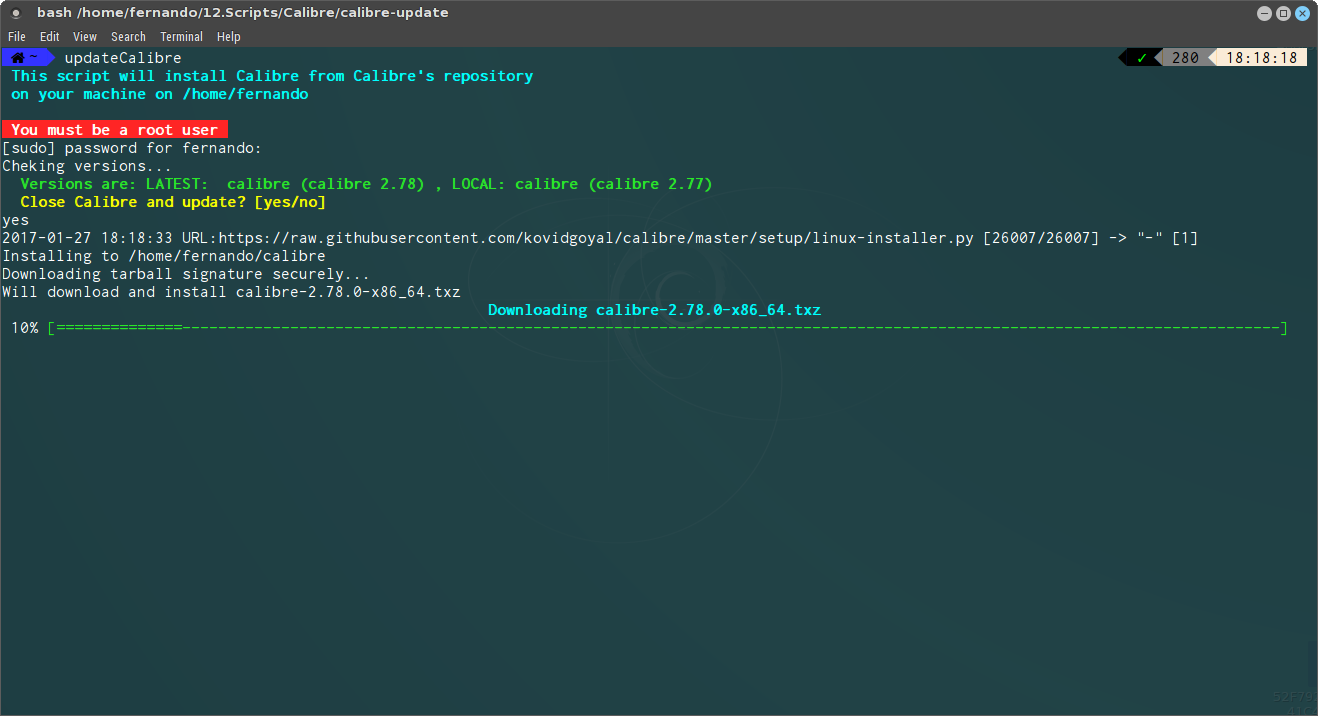Click 'Installing to /home/fernando/calibre' line
The image size is (1318, 716).
click(164, 256)
